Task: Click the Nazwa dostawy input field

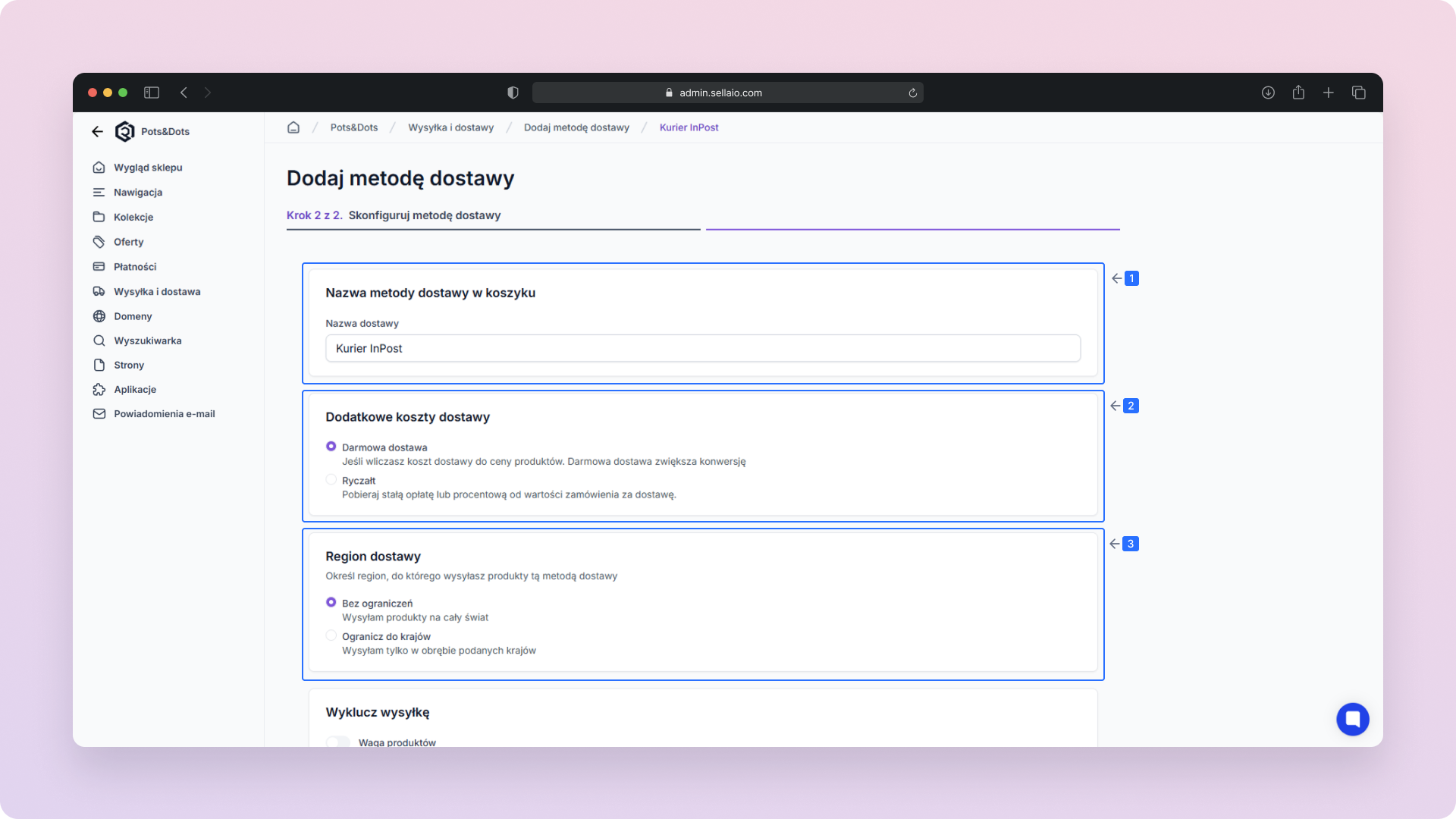Action: point(702,348)
